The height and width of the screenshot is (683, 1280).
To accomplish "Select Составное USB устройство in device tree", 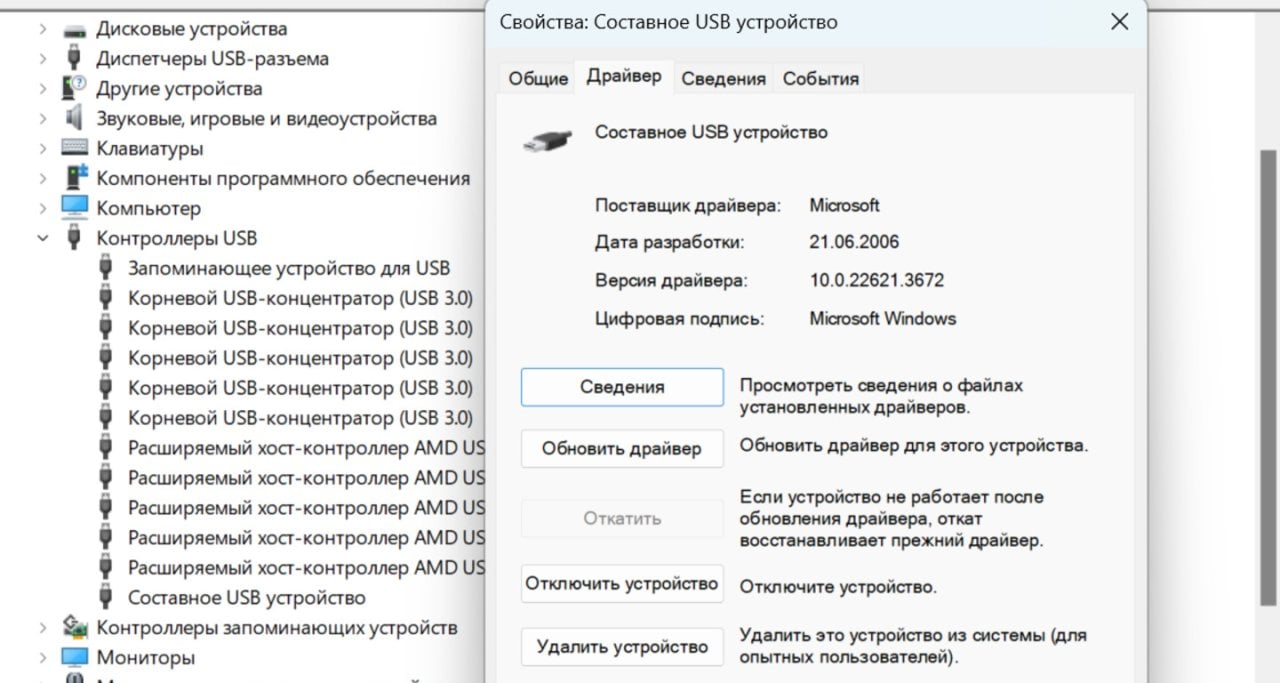I will click(246, 597).
